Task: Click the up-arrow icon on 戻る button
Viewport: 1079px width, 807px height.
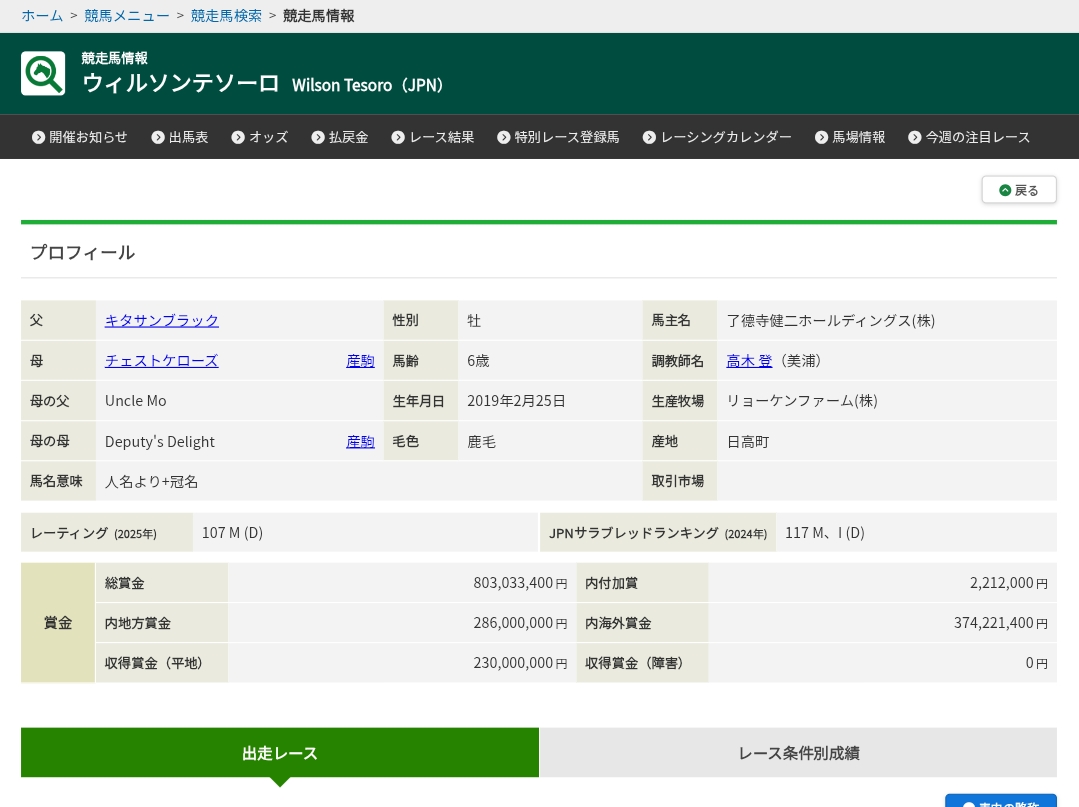Action: (x=1005, y=190)
